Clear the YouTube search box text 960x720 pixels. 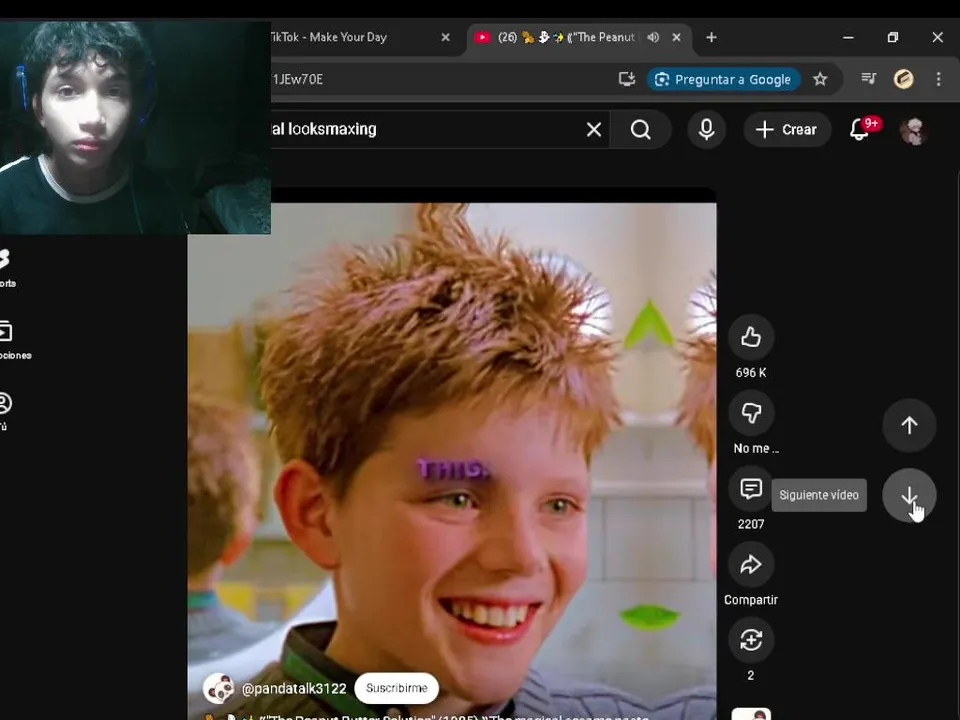[x=593, y=130]
